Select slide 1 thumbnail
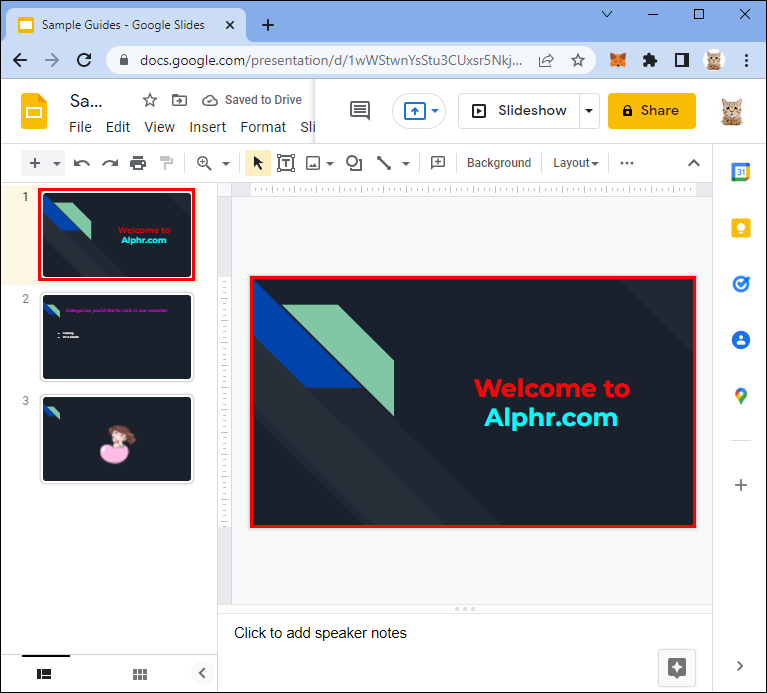 coord(117,235)
